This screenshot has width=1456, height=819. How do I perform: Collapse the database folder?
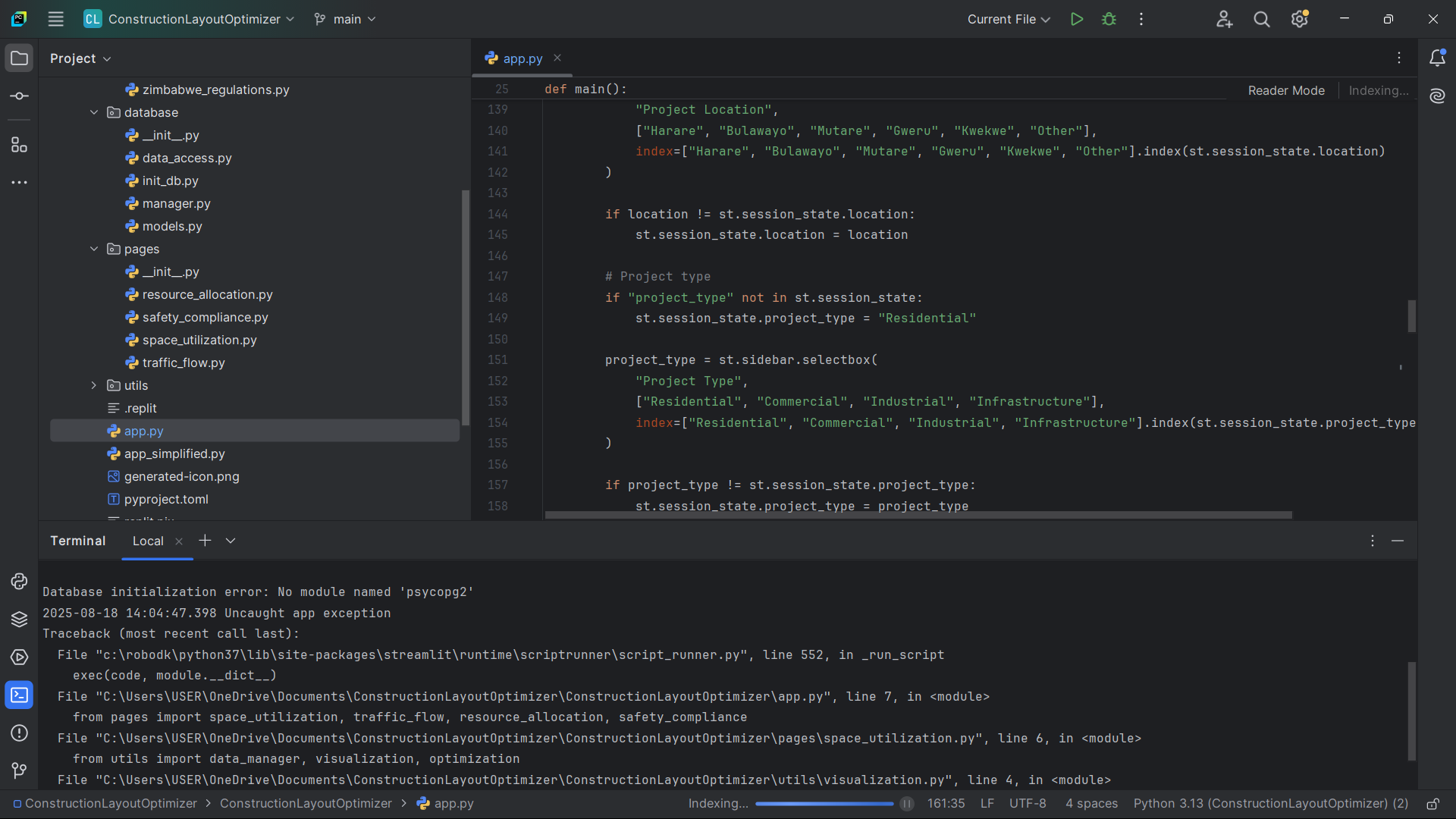[94, 112]
